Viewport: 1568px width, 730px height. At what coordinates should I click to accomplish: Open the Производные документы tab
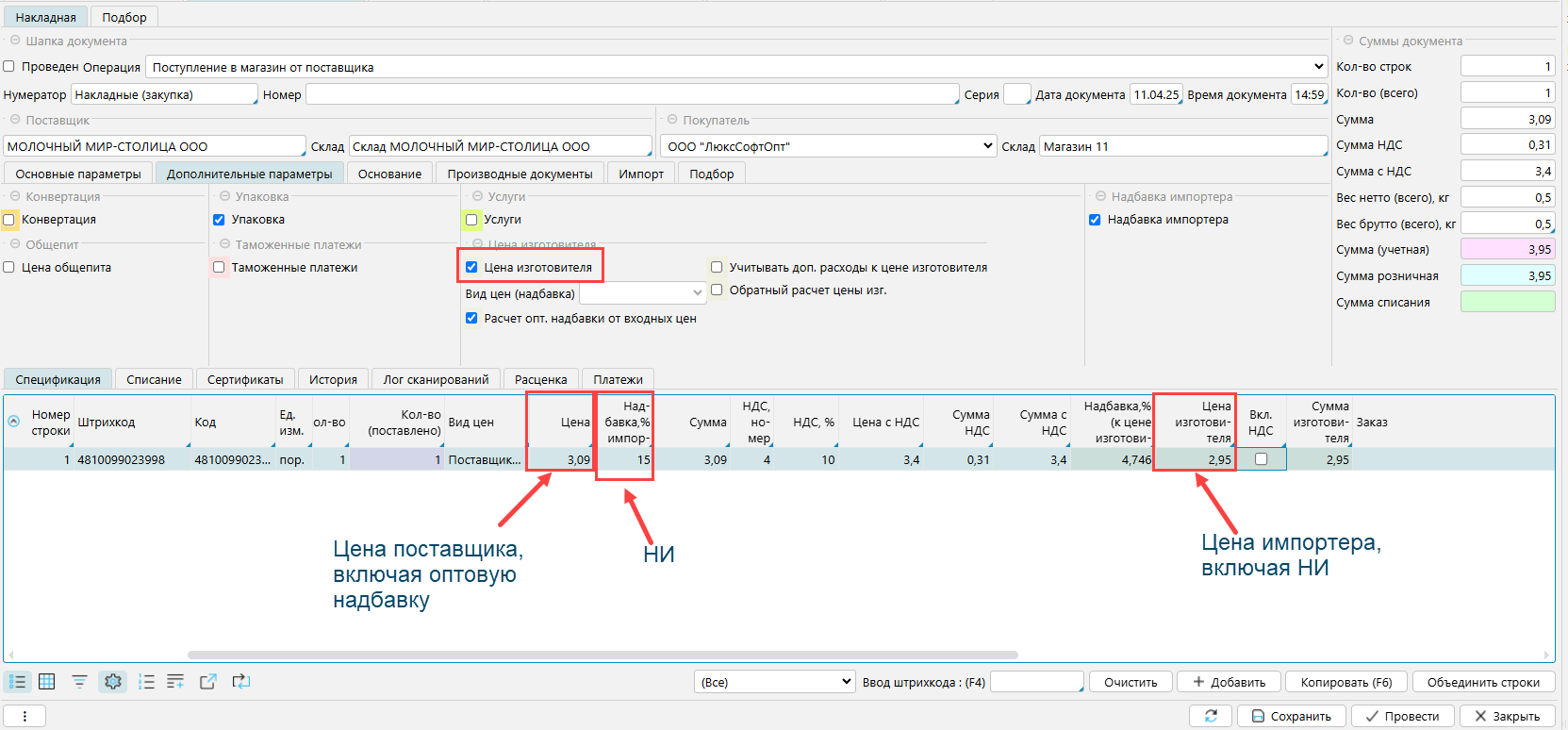point(520,174)
